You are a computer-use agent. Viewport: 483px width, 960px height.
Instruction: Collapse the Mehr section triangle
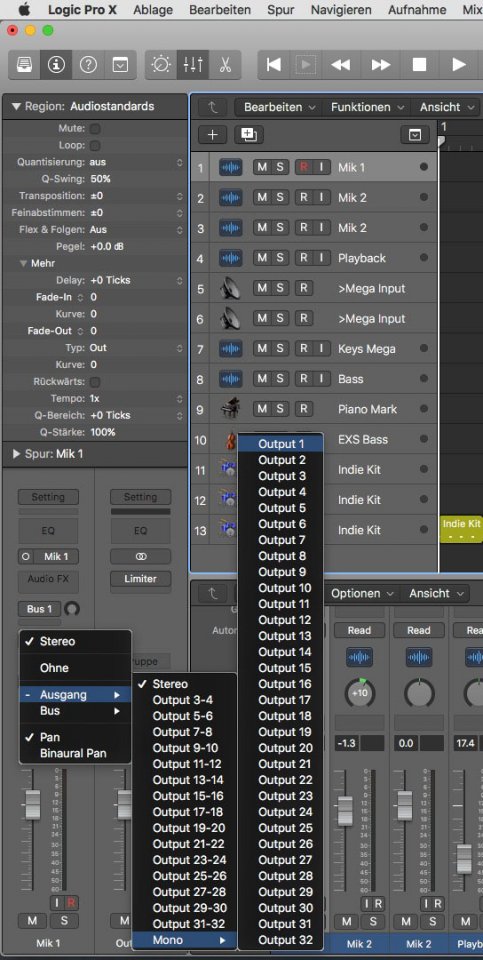[23, 264]
